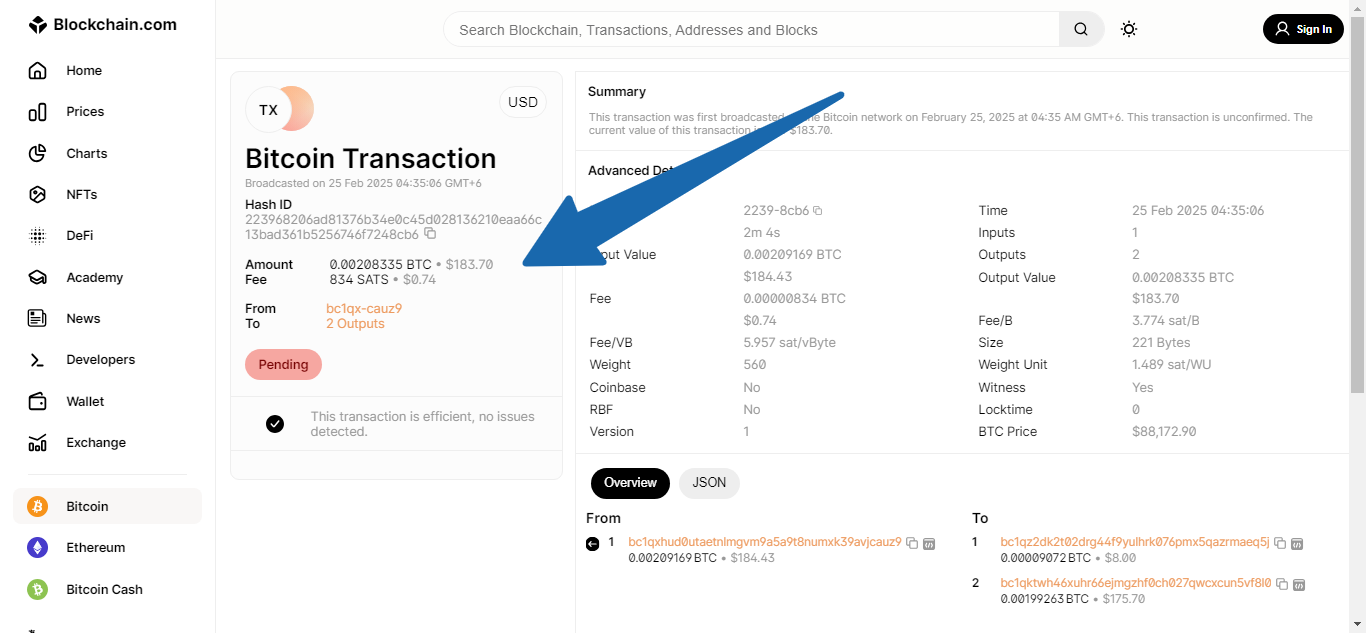The image size is (1366, 633).
Task: Click the black arrow icon beside From input
Action: click(x=592, y=543)
